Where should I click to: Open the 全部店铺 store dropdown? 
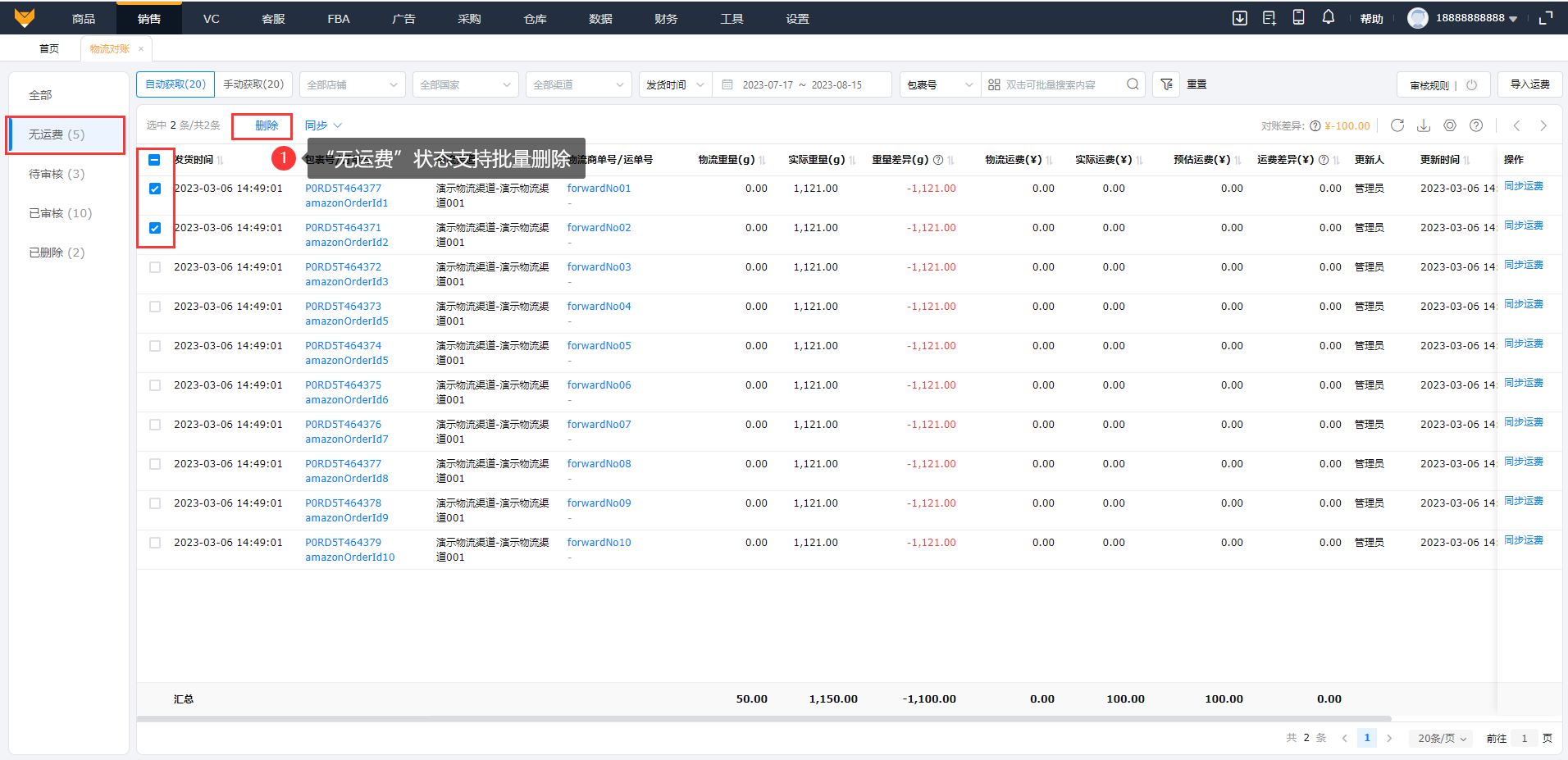pyautogui.click(x=352, y=84)
